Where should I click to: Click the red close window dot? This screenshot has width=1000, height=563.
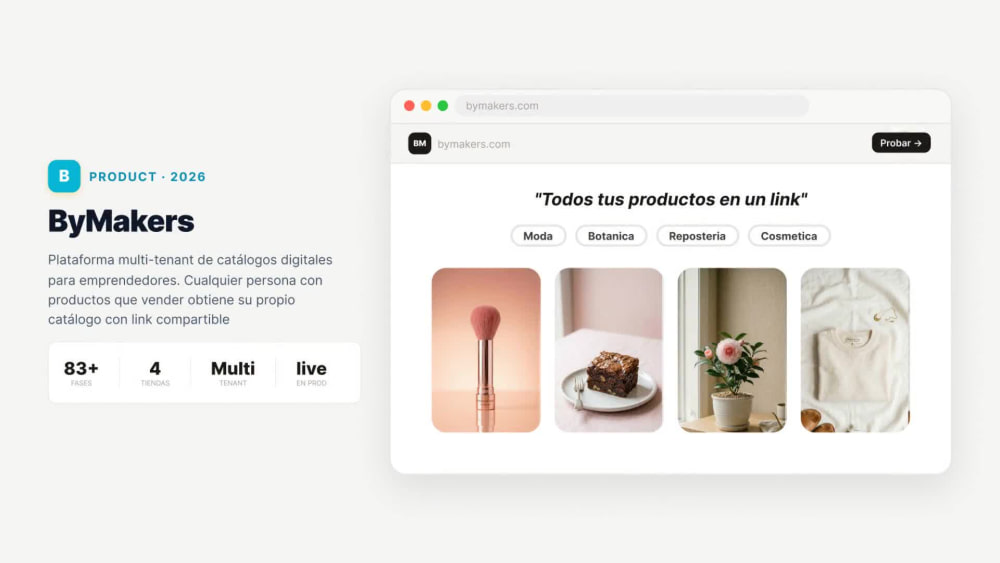click(409, 106)
